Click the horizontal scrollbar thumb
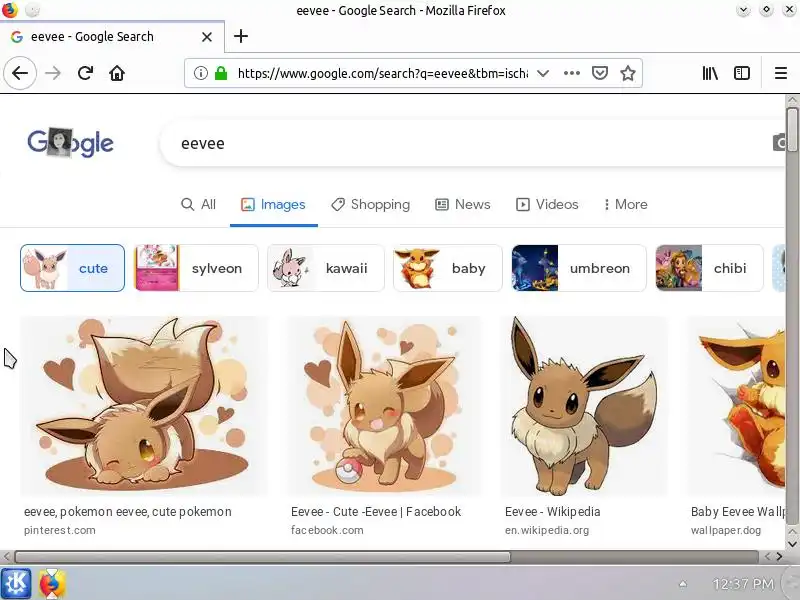Screen dimensions: 800x600 [x=262, y=557]
